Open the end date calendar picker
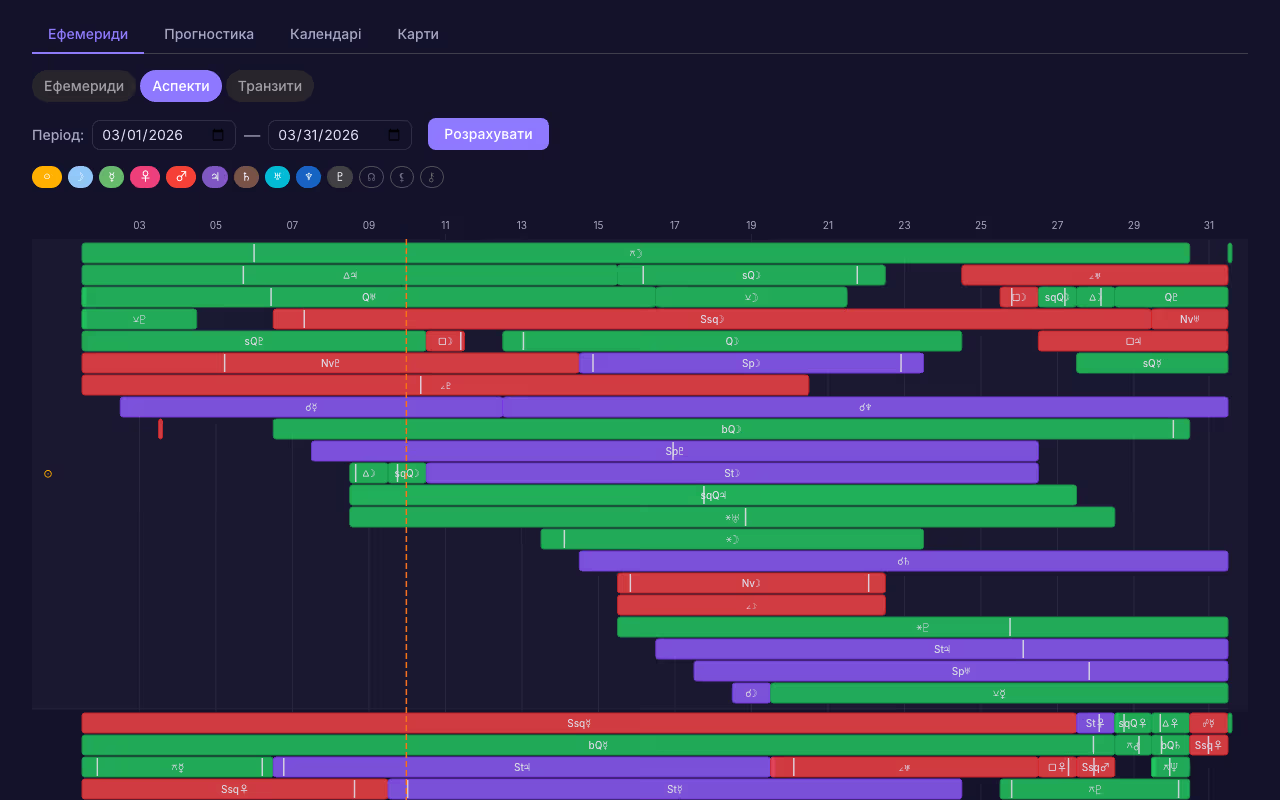Image resolution: width=1280 pixels, height=800 pixels. [395, 135]
